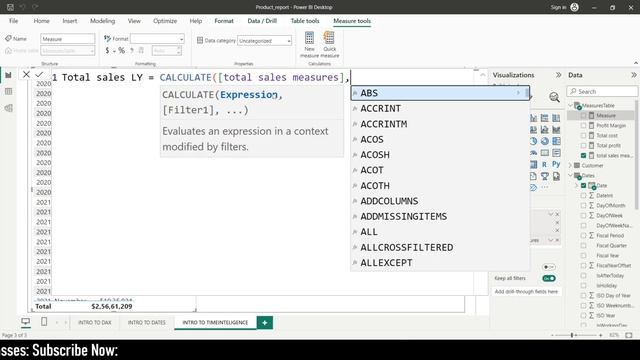Expand the Date hierarchy arrow
The height and width of the screenshot is (360, 640).
577,185
